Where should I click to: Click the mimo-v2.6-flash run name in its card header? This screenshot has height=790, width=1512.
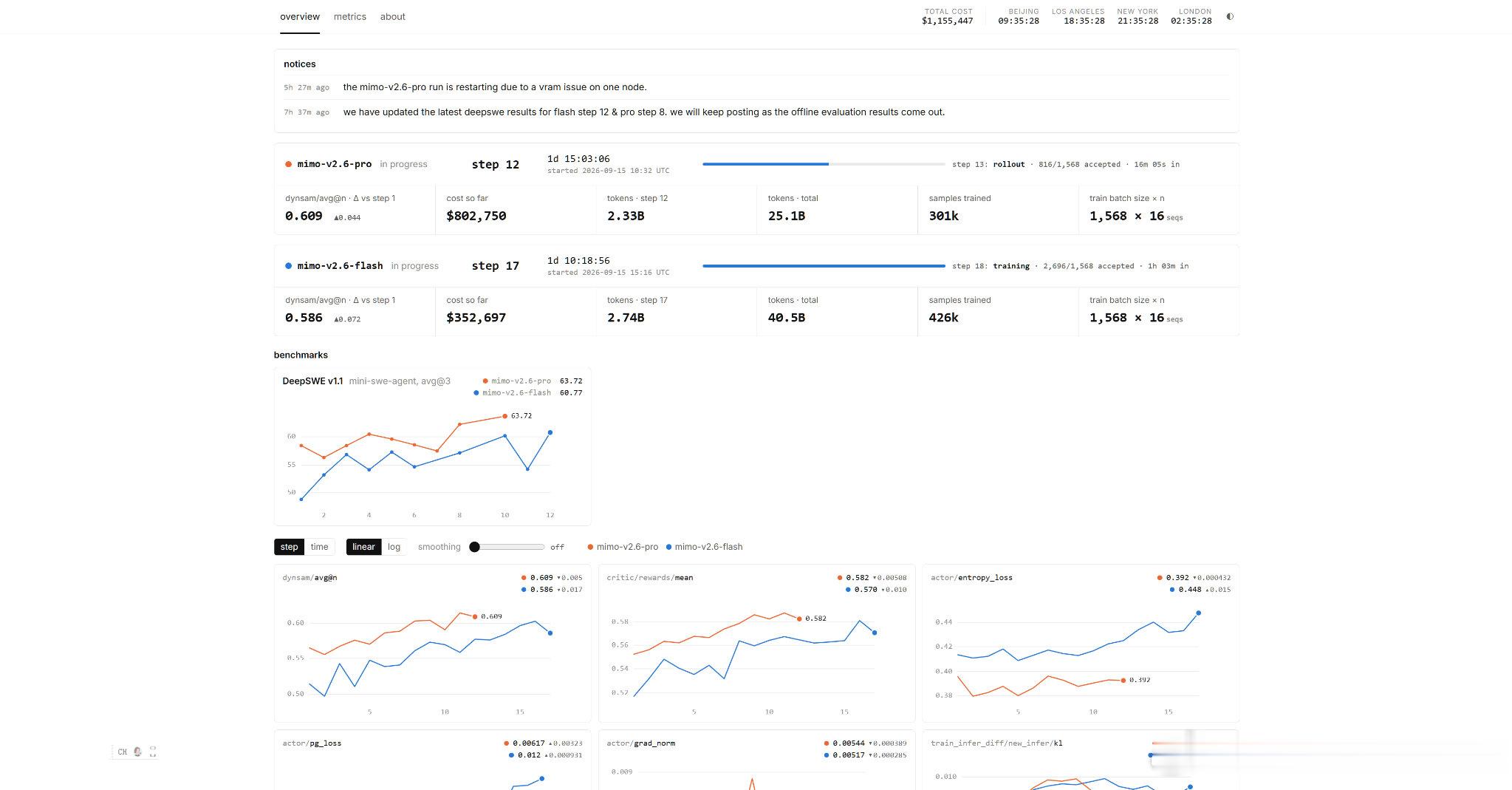point(341,266)
